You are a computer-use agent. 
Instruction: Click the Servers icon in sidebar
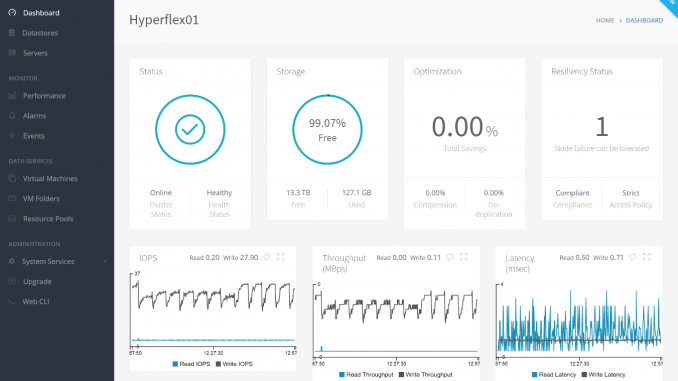[12, 53]
